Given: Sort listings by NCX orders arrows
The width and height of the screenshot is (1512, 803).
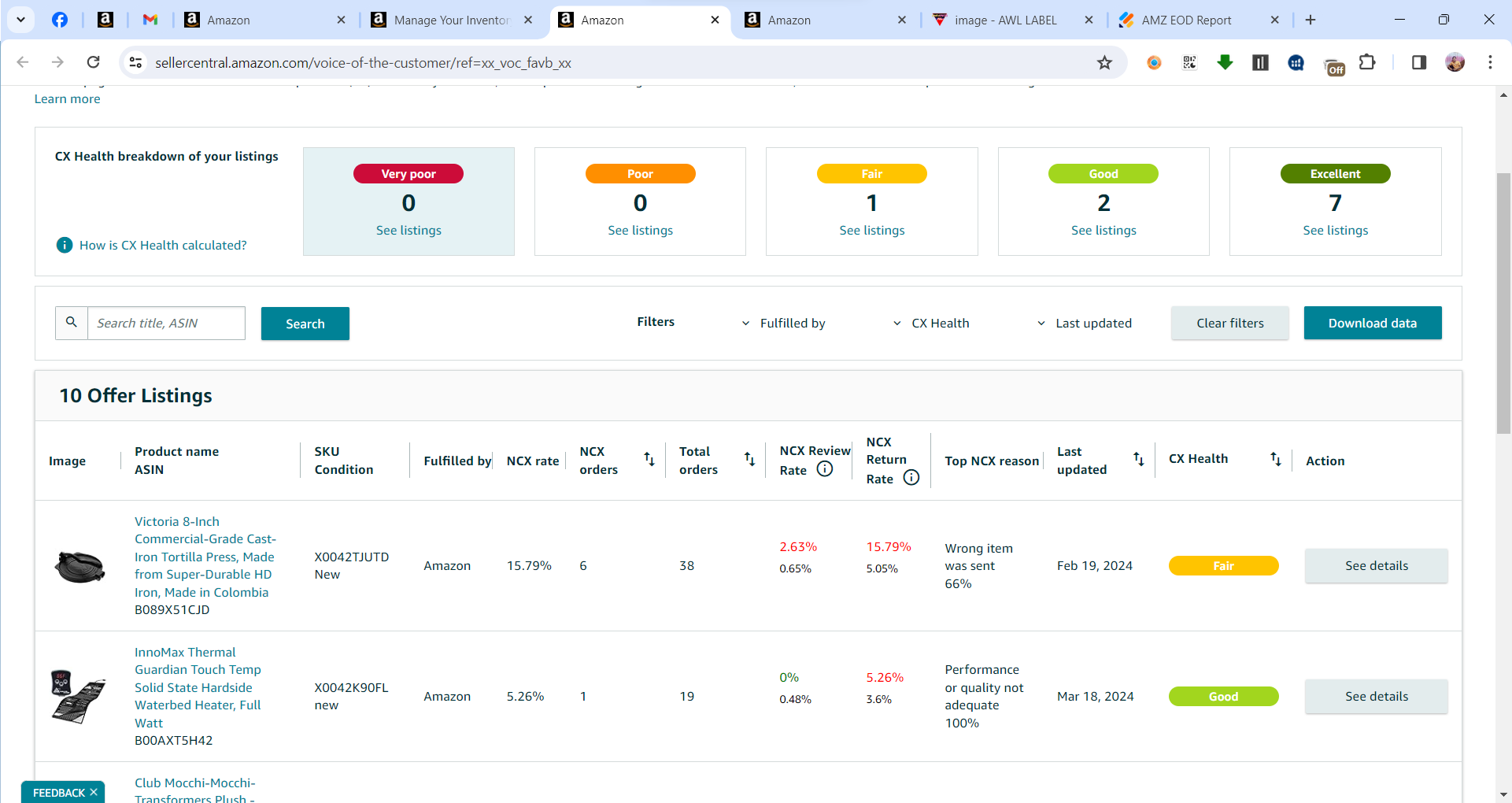Looking at the screenshot, I should 649,459.
